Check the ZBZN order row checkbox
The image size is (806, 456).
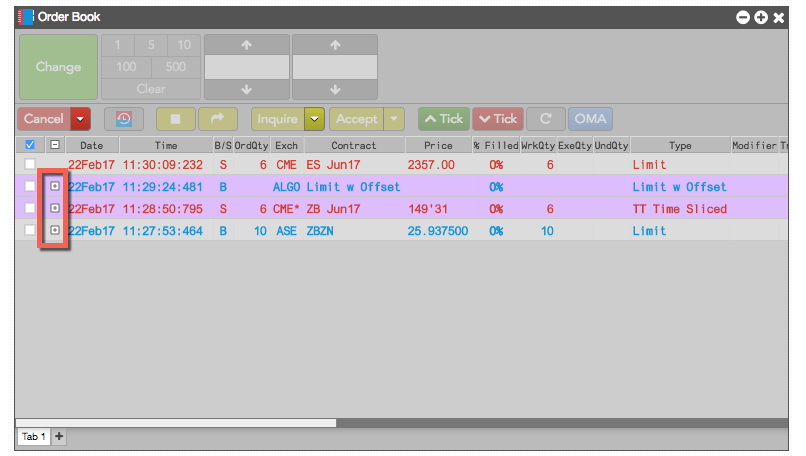click(30, 230)
